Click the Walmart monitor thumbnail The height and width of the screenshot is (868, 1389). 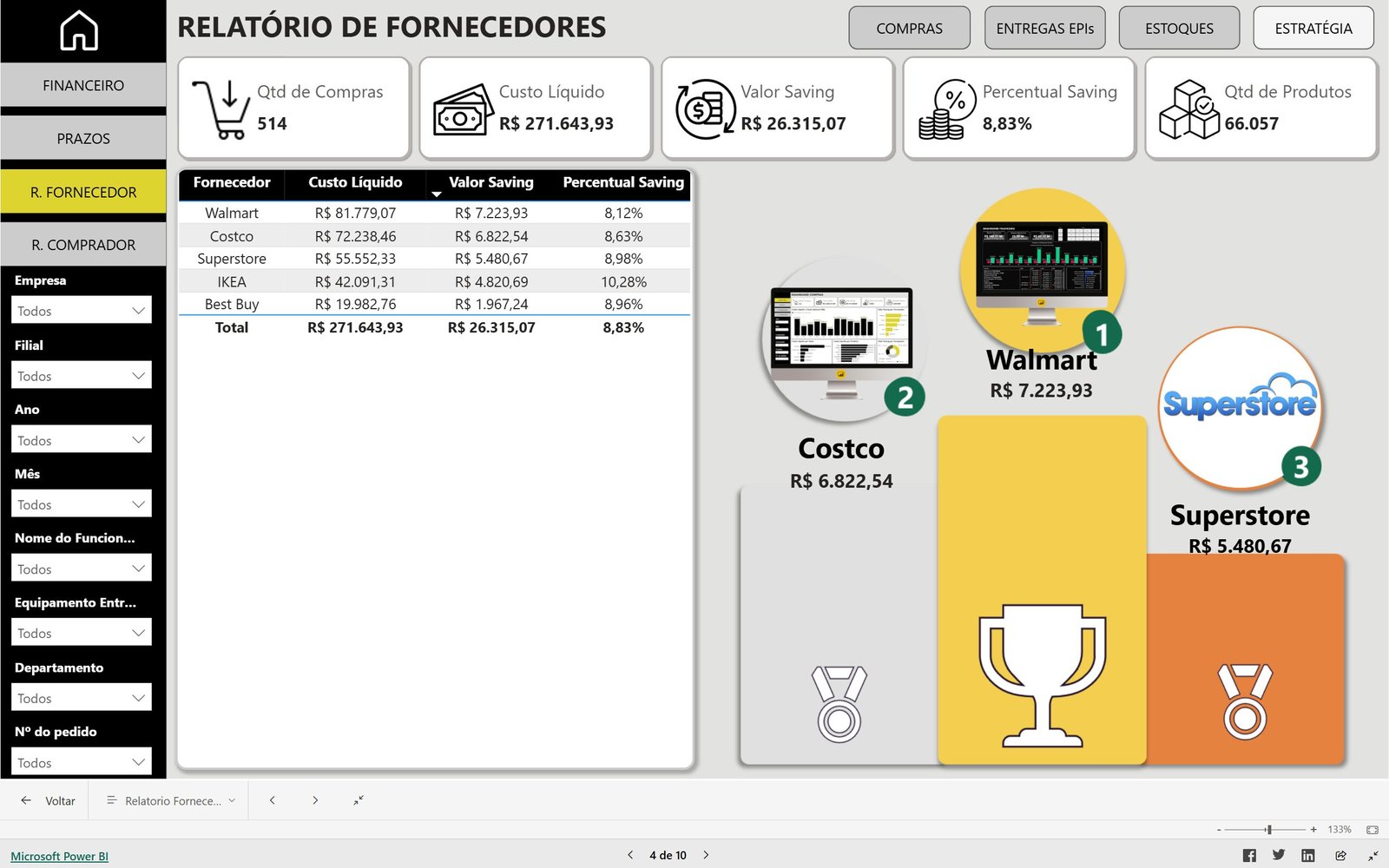click(x=1042, y=273)
